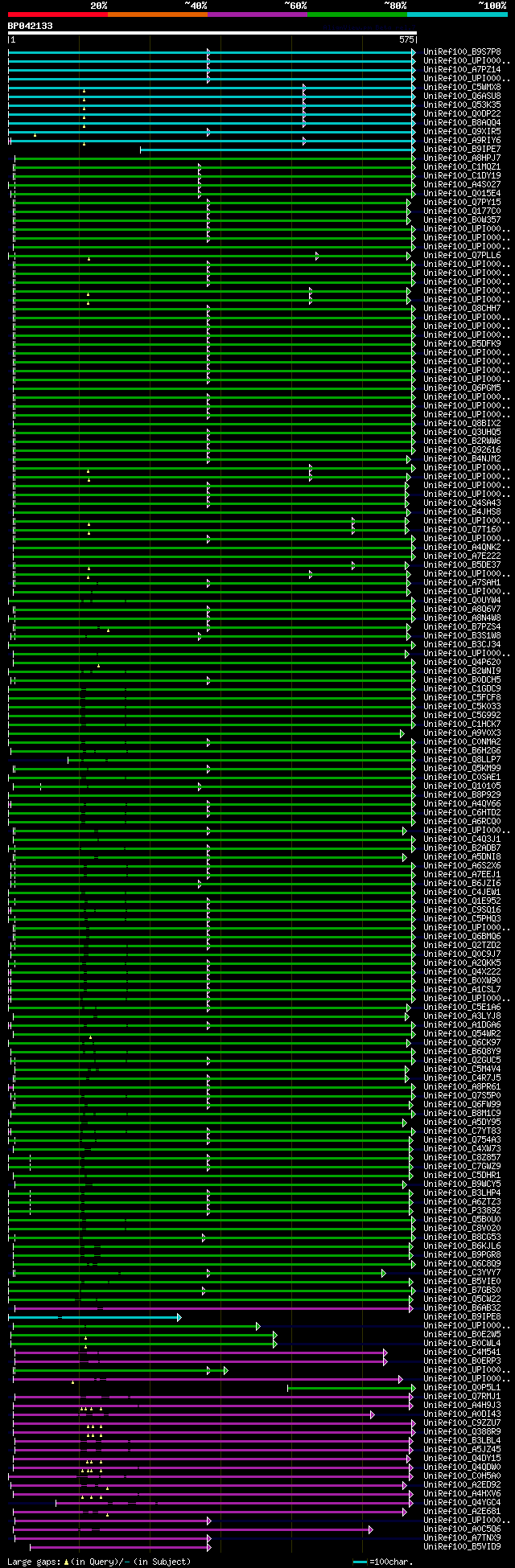Click the purple ~60% identity legend segment
Viewport: 515px width, 1568px height.
tap(257, 14)
